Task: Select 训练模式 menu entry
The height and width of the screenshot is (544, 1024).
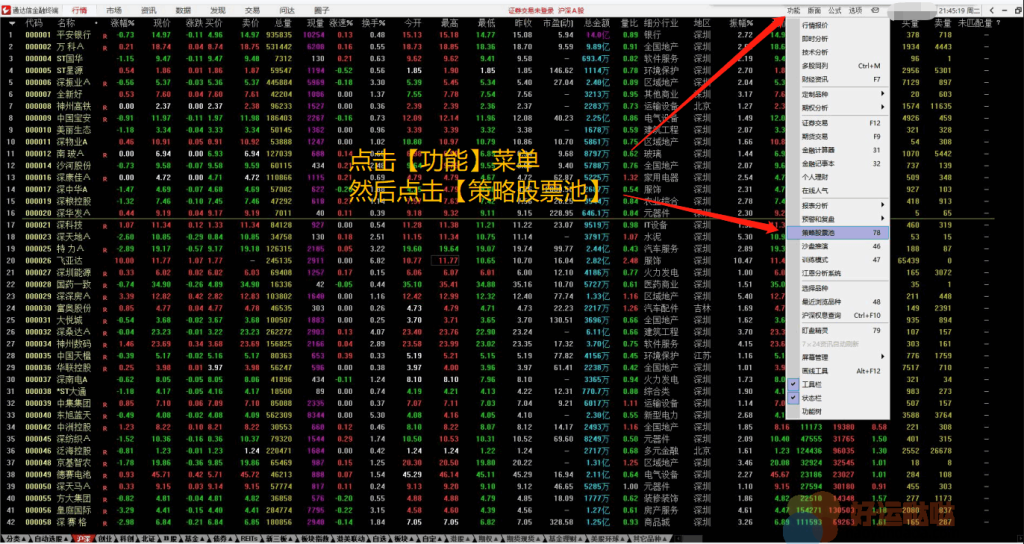Action: pyautogui.click(x=839, y=260)
